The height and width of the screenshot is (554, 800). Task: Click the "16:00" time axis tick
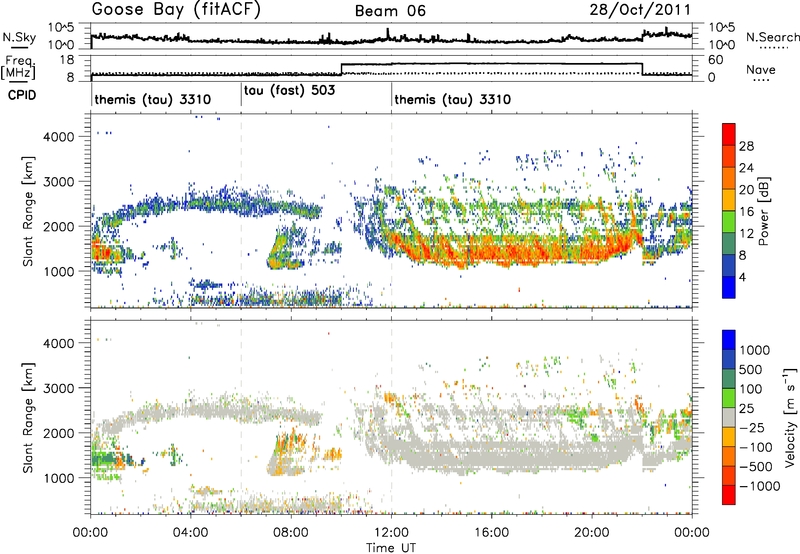(491, 533)
